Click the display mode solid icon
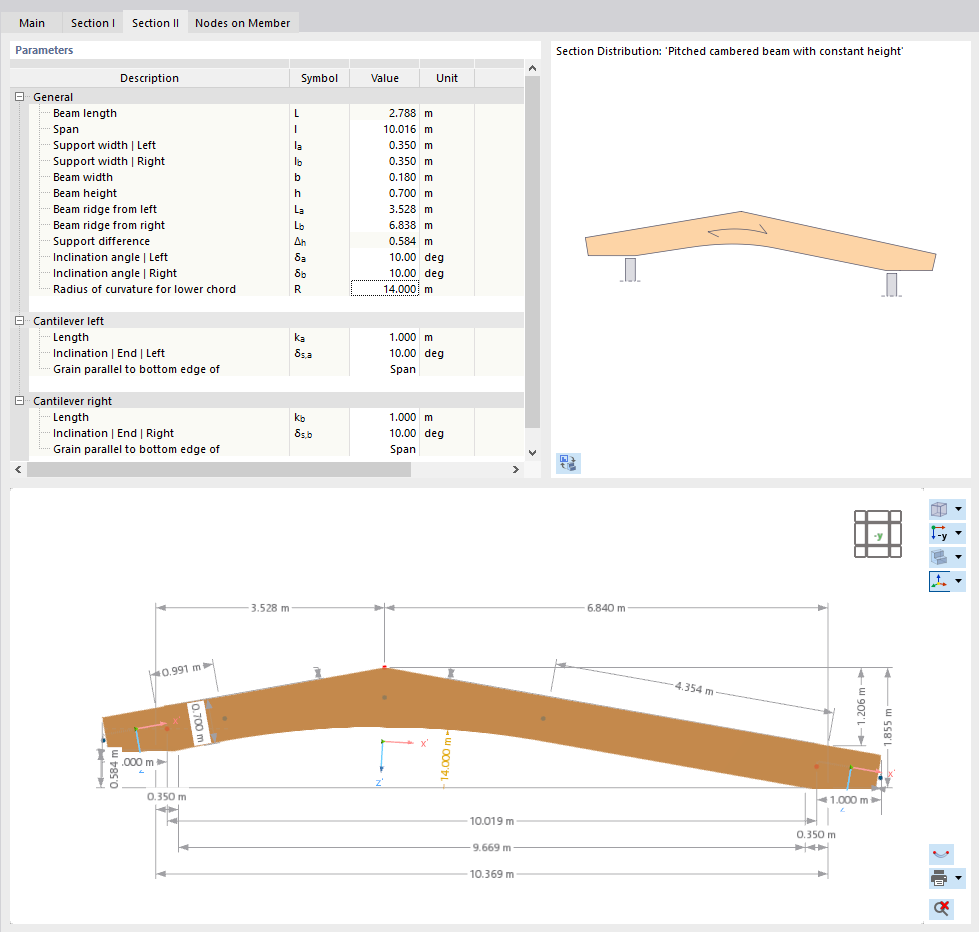 click(939, 557)
